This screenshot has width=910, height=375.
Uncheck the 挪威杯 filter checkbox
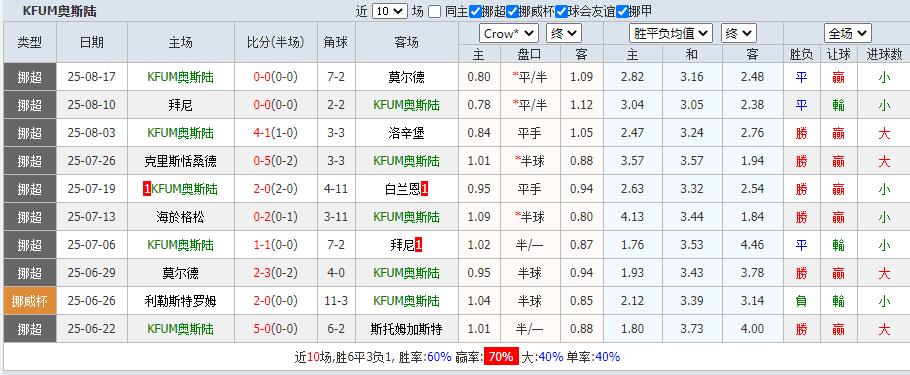(x=512, y=11)
